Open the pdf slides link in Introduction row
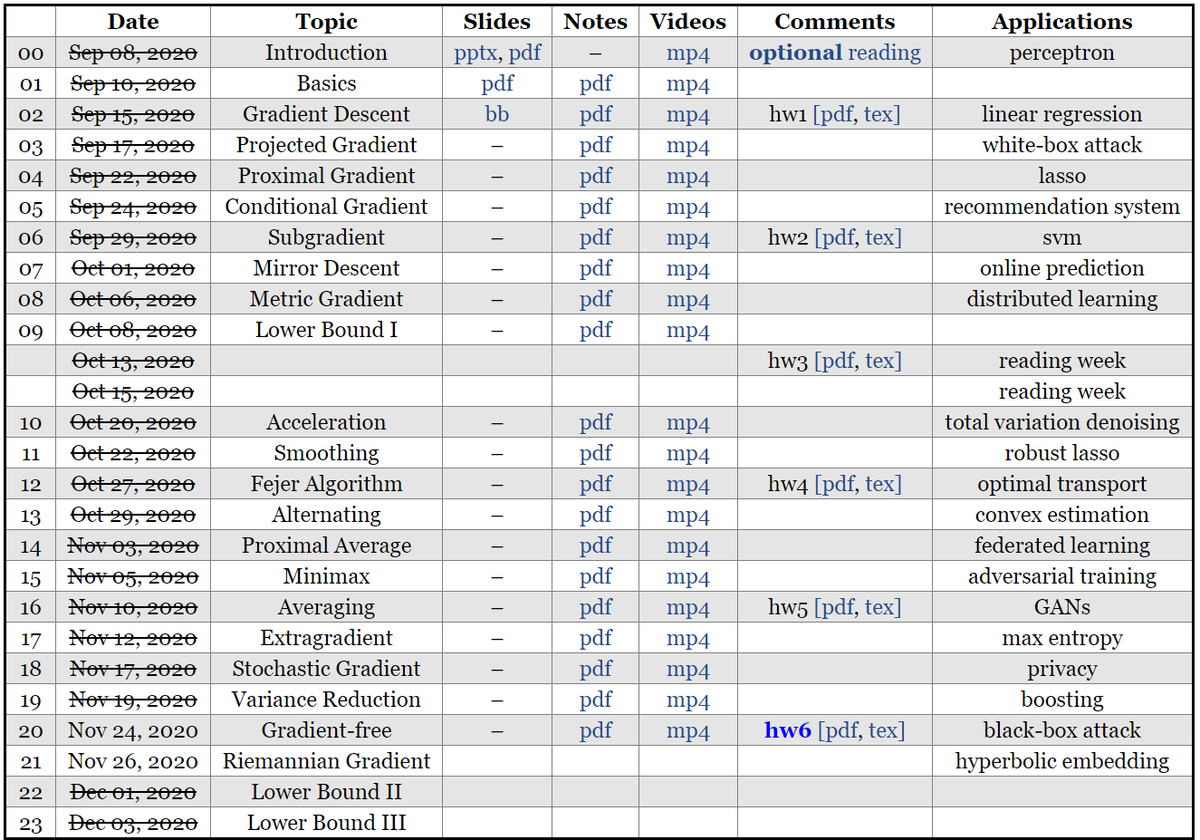1200x840 pixels. (x=525, y=53)
